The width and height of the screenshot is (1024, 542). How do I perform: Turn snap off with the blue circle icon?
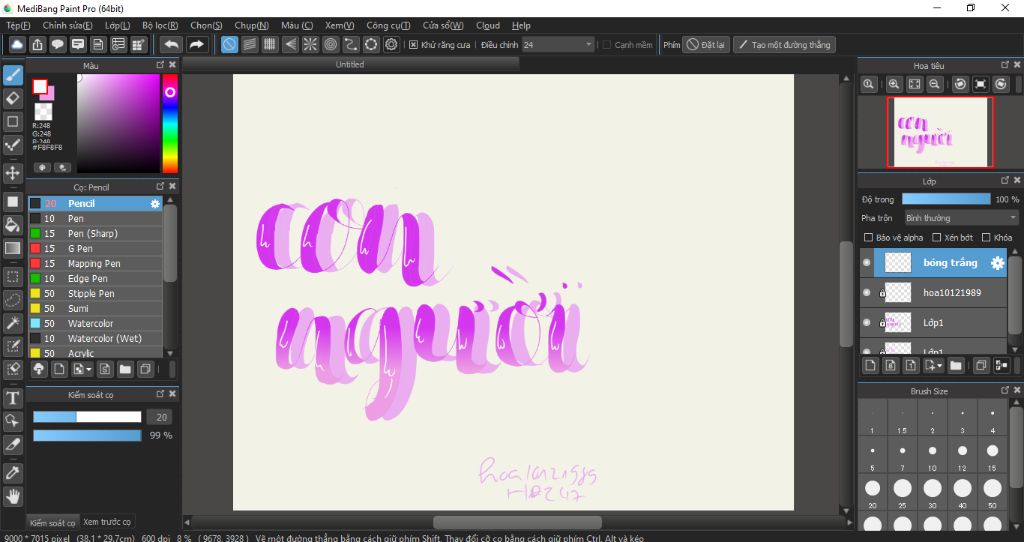(x=229, y=44)
